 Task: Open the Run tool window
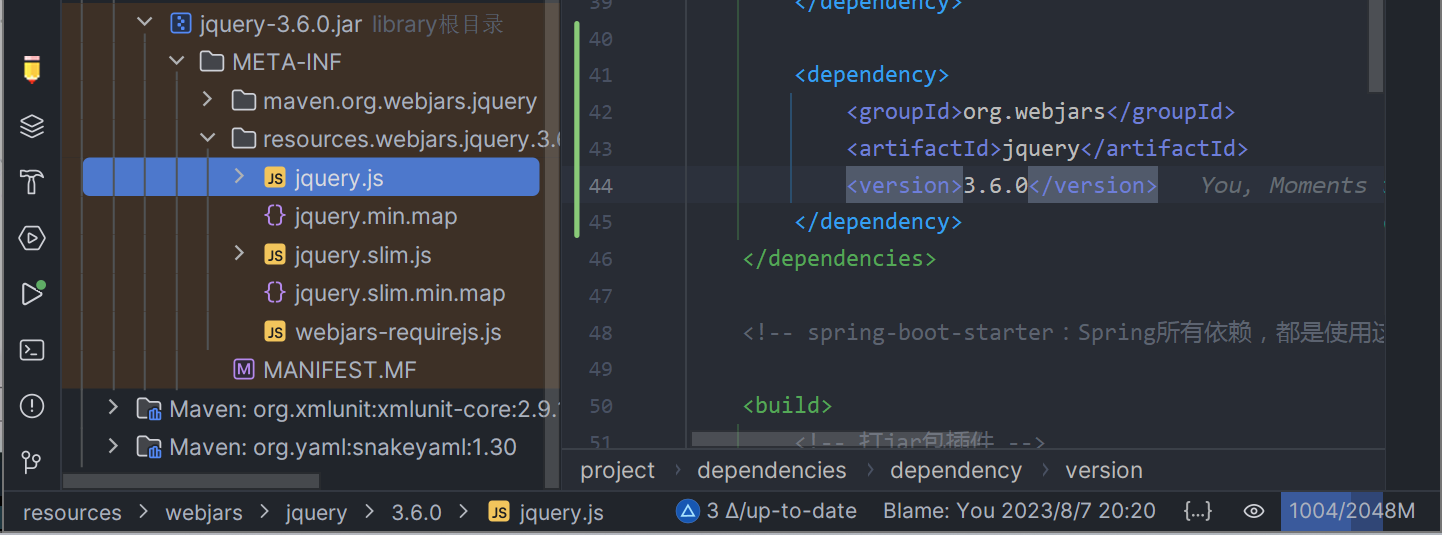(32, 294)
